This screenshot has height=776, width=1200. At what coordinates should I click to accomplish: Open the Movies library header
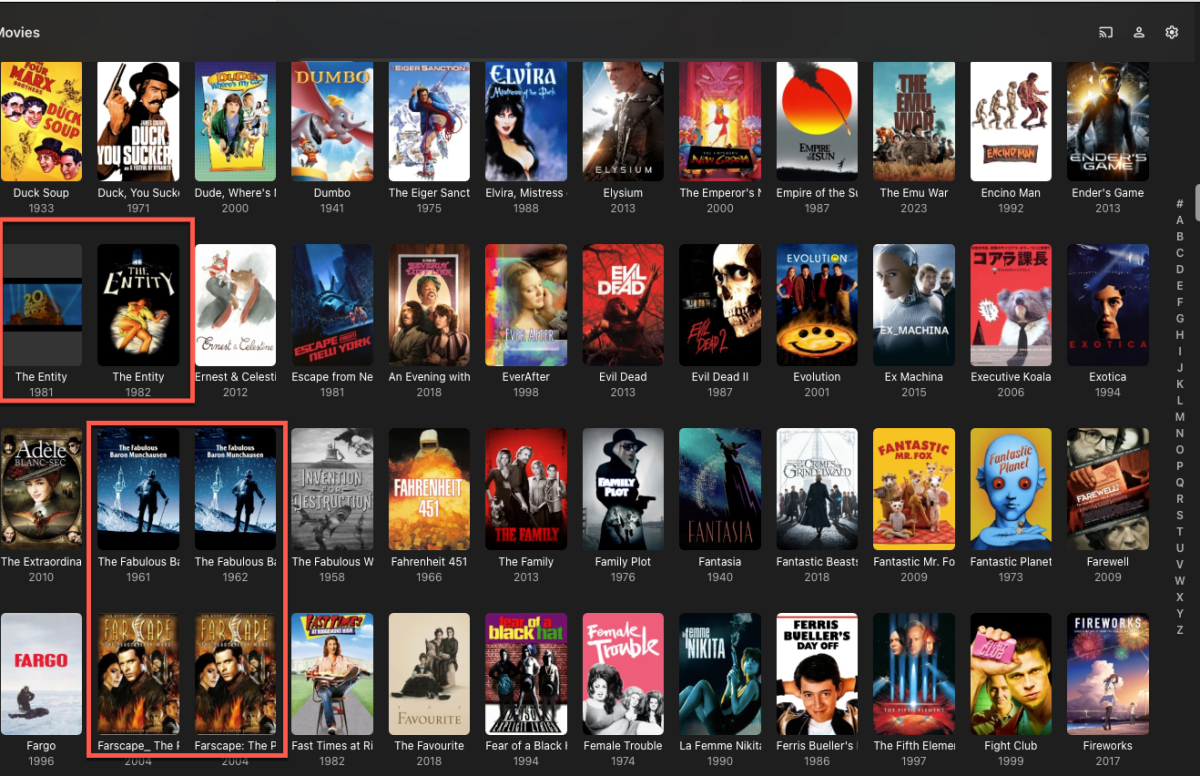[20, 32]
